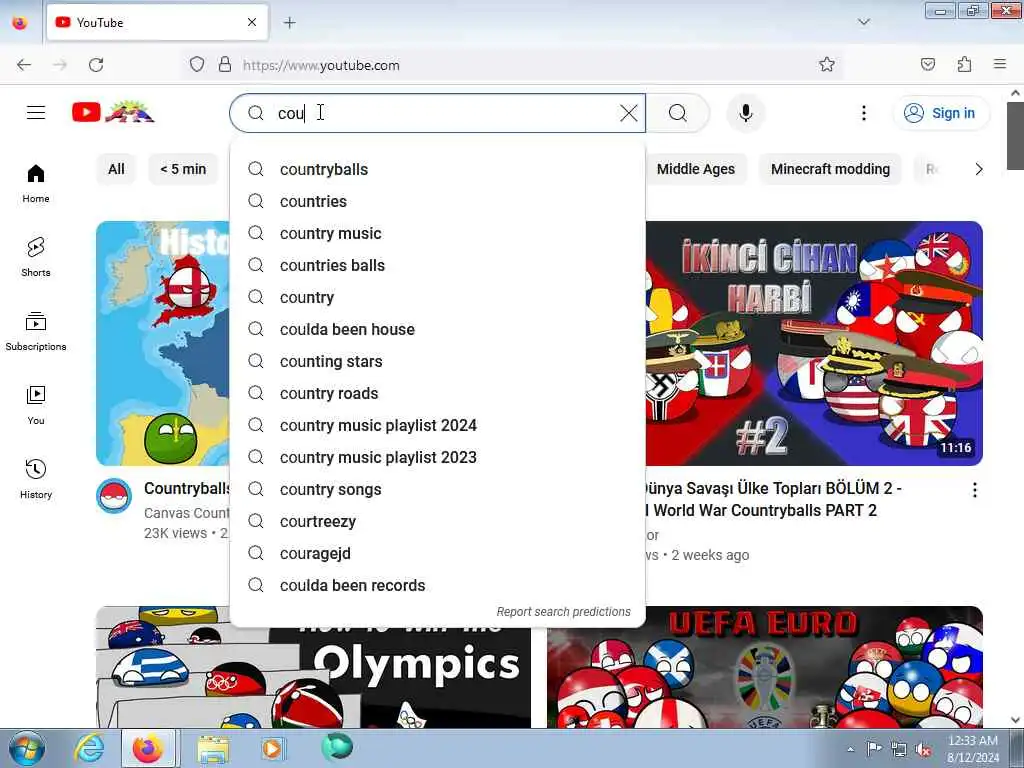Close the YouTube tab

(x=252, y=23)
